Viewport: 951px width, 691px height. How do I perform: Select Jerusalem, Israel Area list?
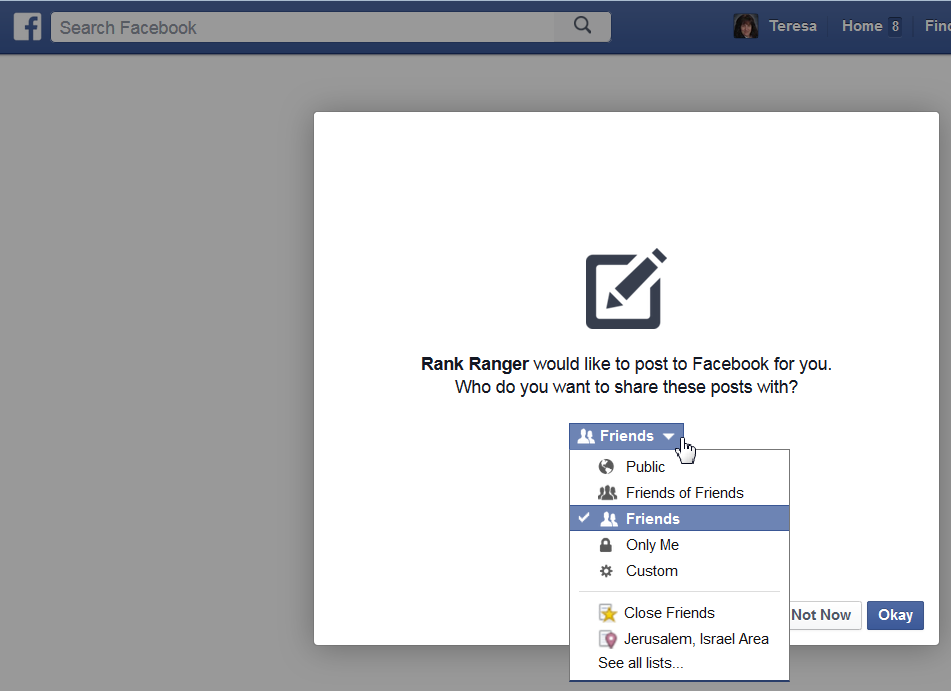pyautogui.click(x=679, y=639)
